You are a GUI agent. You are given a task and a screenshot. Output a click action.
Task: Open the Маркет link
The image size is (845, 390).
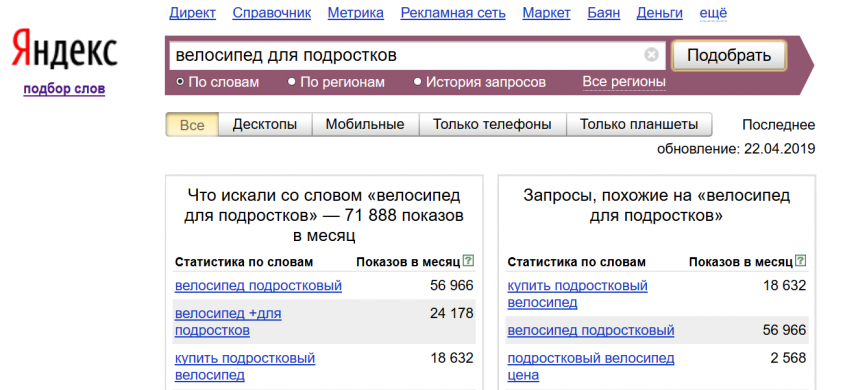[546, 13]
